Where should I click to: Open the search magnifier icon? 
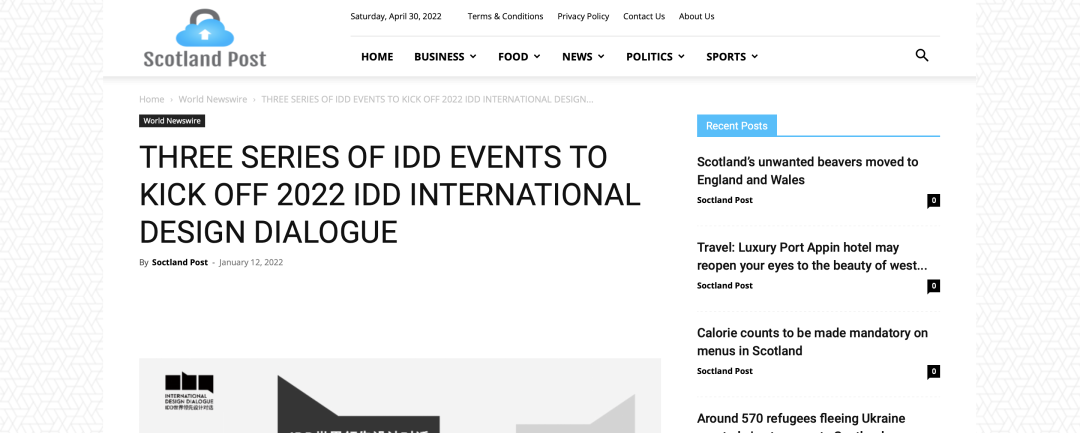coord(922,56)
